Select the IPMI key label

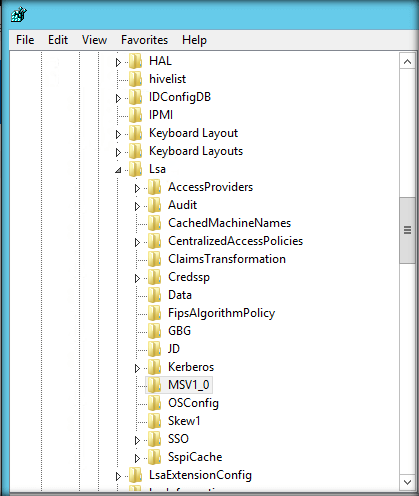coord(161,115)
